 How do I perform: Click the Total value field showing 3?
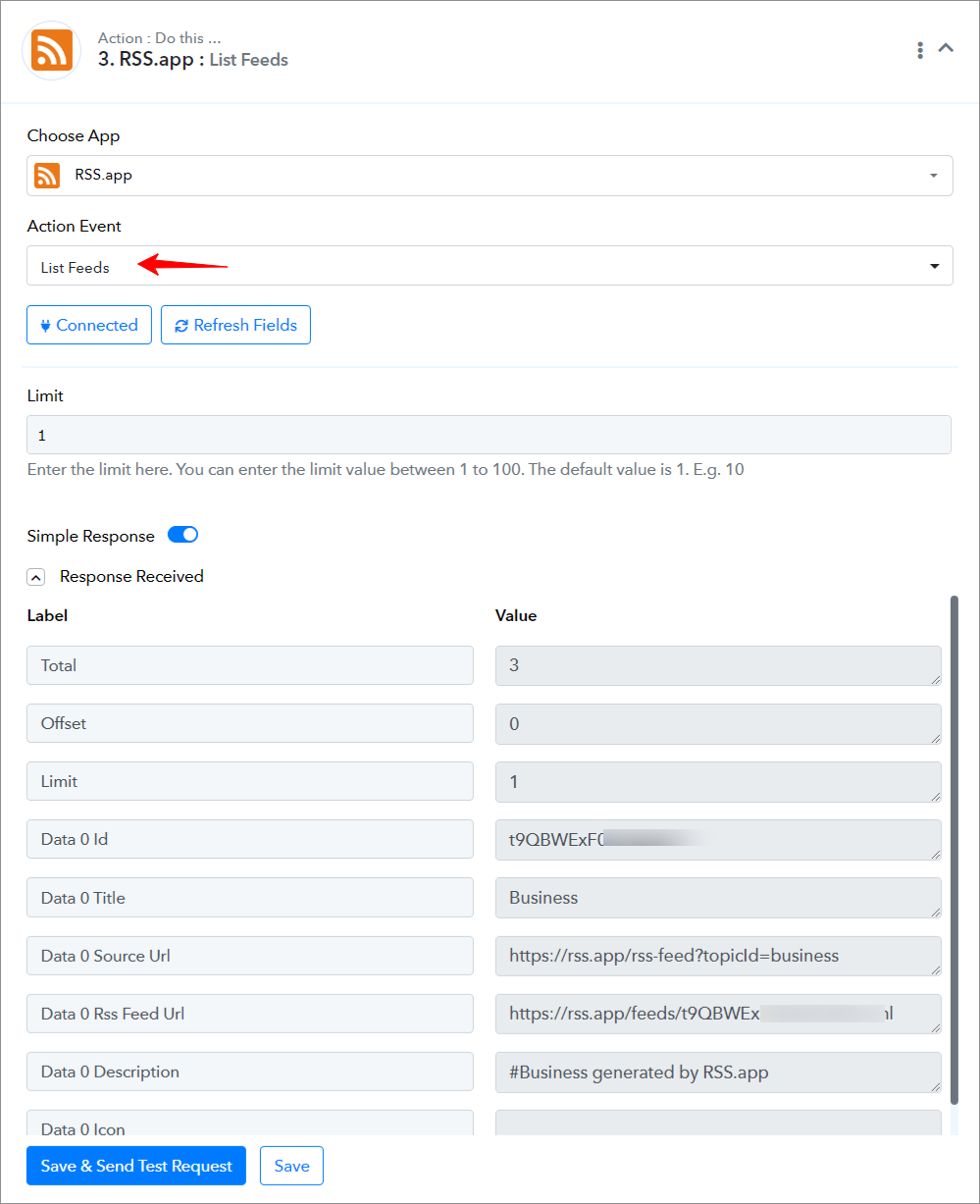point(718,665)
